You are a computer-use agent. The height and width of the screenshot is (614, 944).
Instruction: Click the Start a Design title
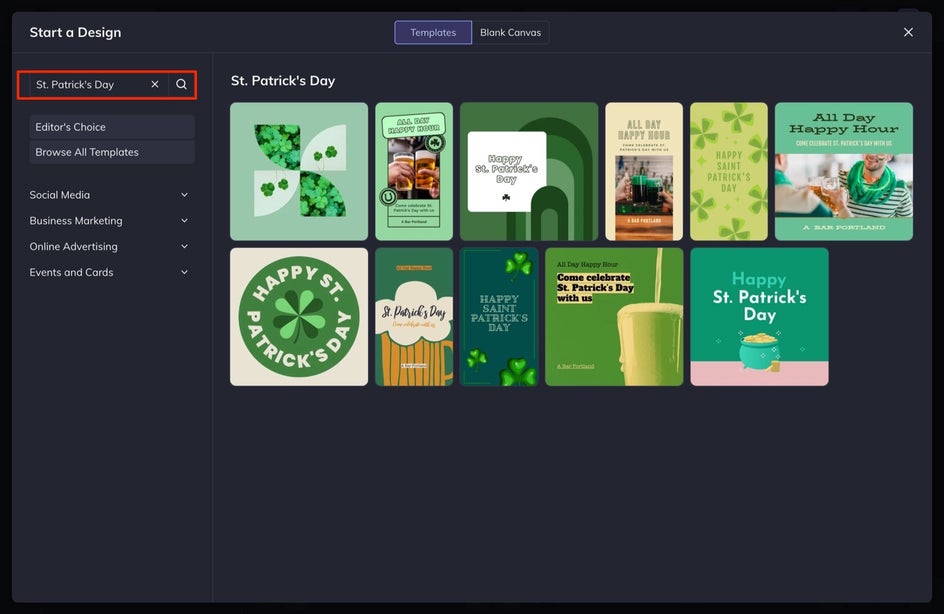[75, 33]
